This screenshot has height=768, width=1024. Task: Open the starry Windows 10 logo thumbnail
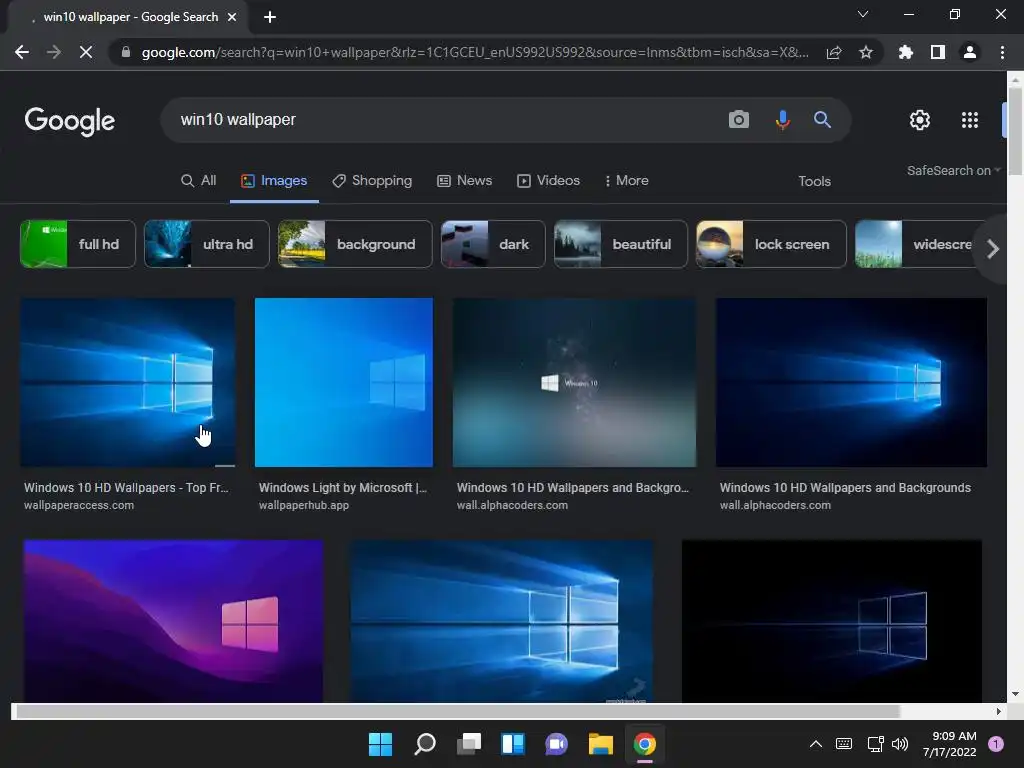(574, 382)
